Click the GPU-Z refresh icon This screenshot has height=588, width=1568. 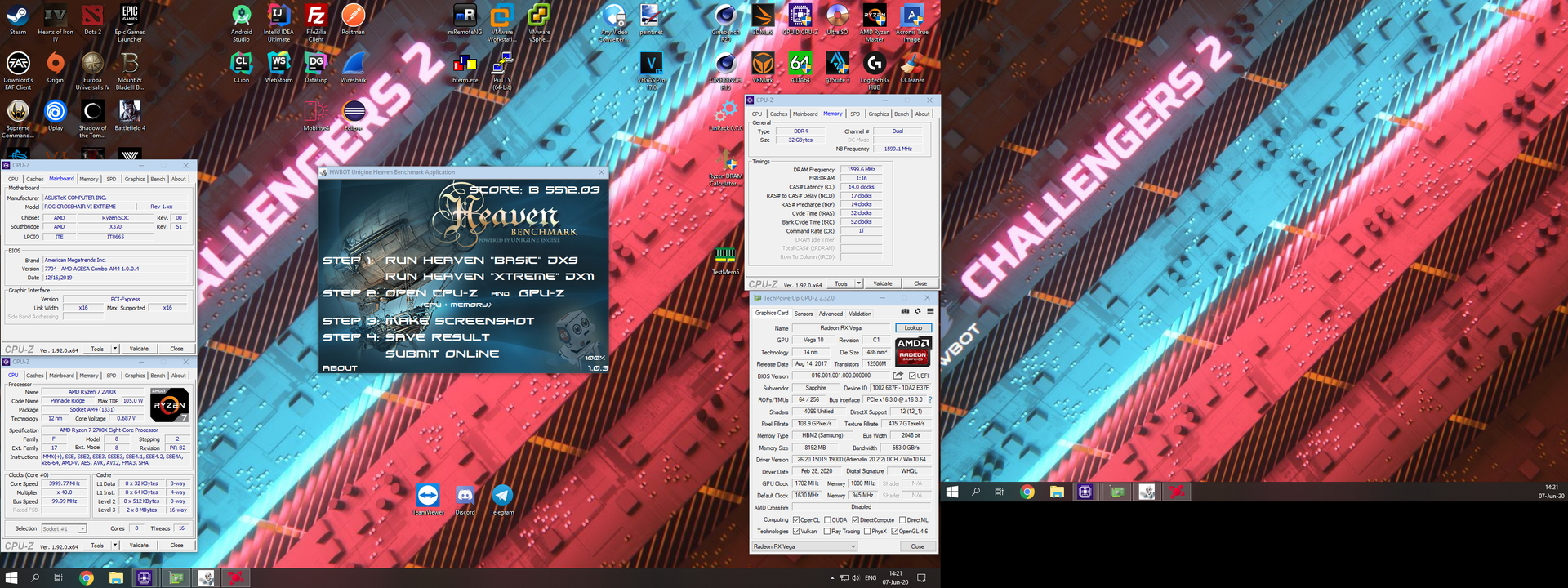pos(917,311)
